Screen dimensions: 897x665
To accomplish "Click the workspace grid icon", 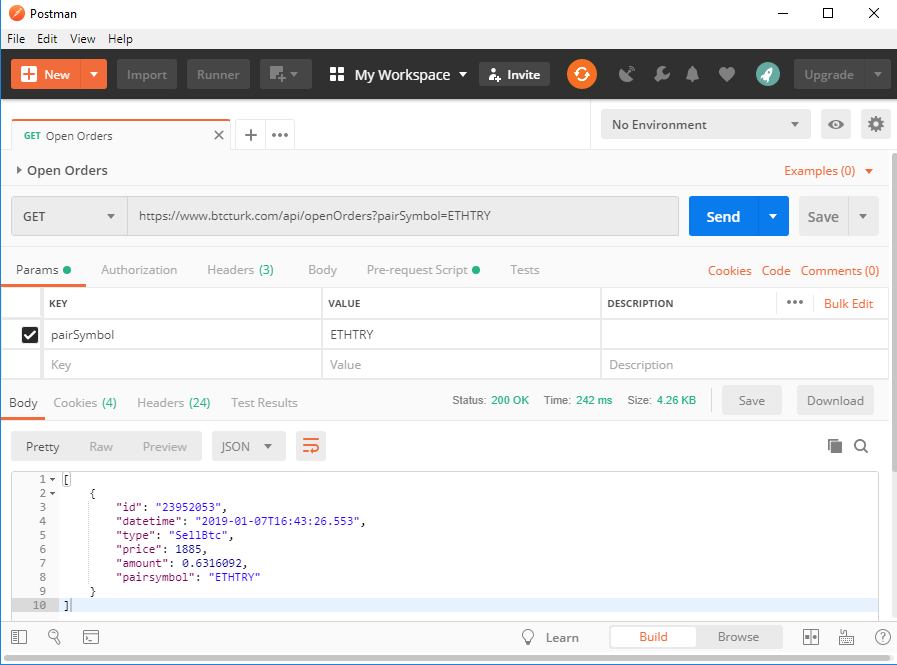I will (337, 74).
